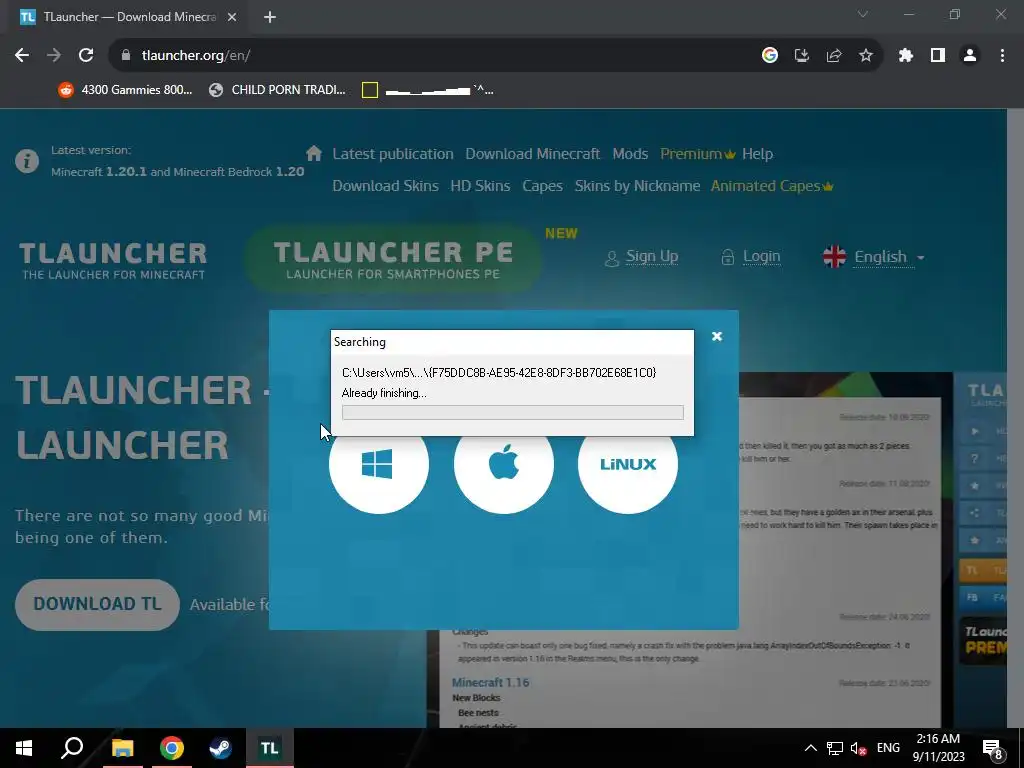Click the Searching dialog progress bar
1024x768 pixels.
513,412
